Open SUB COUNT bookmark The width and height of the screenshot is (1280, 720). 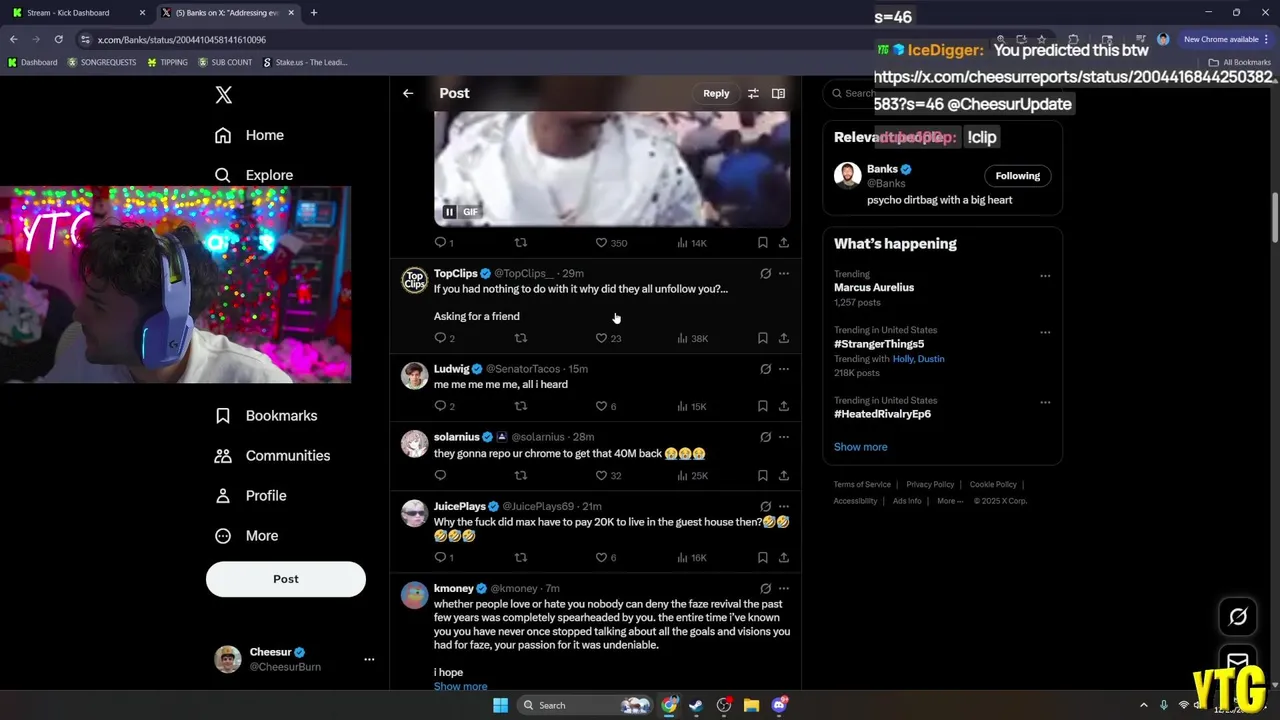225,62
